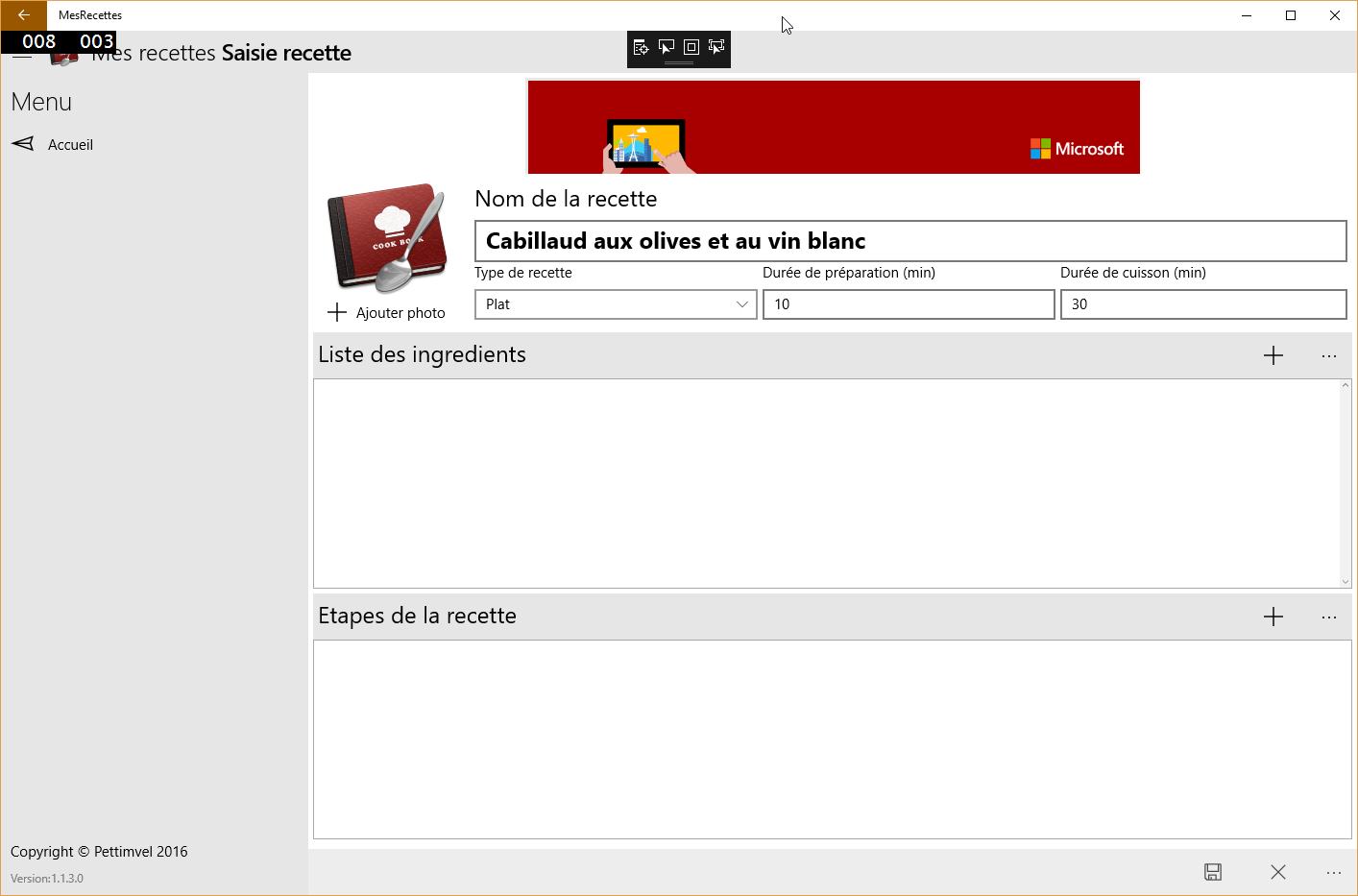
Task: Click inside the recipe steps list area
Action: click(x=833, y=739)
